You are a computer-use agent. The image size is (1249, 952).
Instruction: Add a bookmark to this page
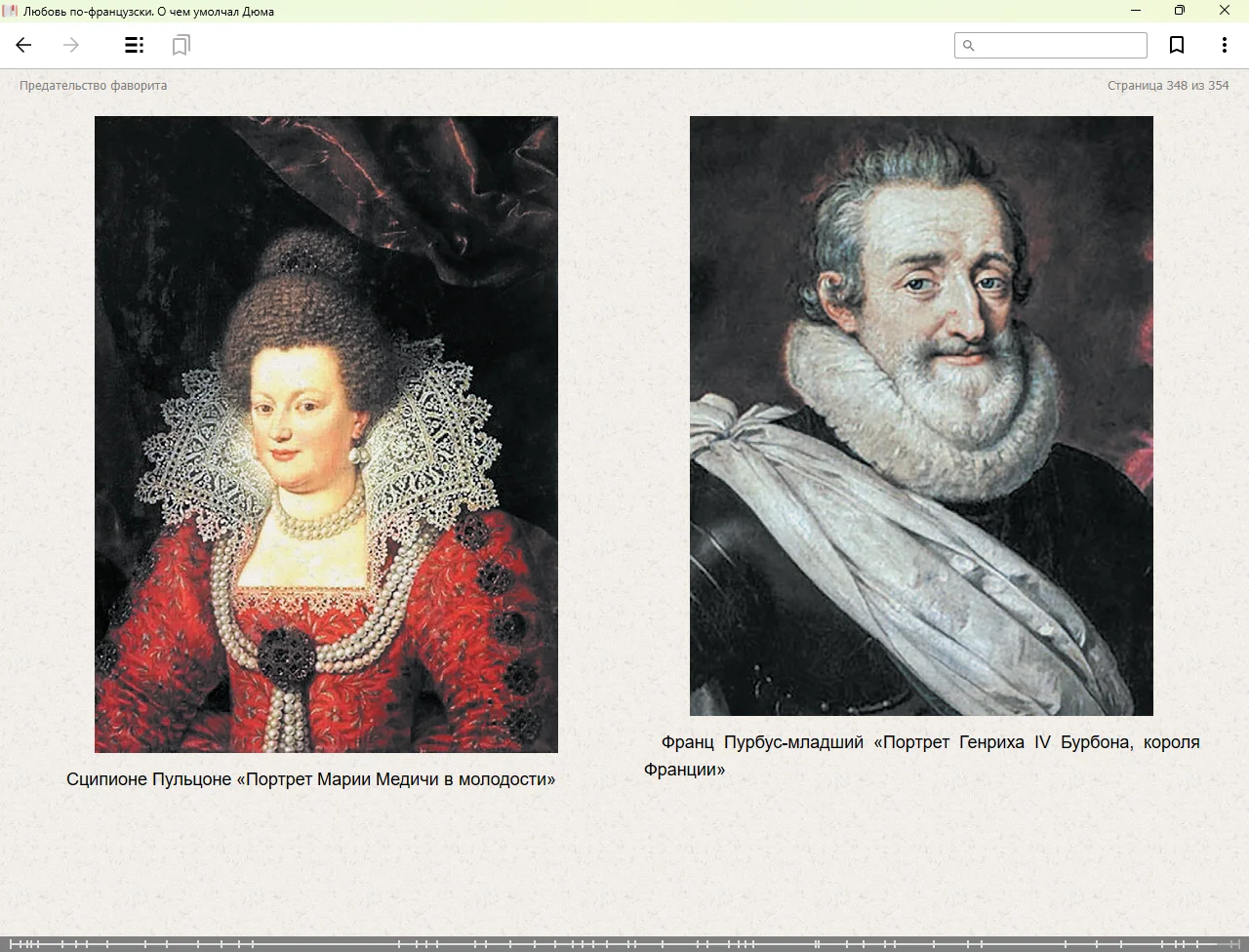tap(1177, 45)
